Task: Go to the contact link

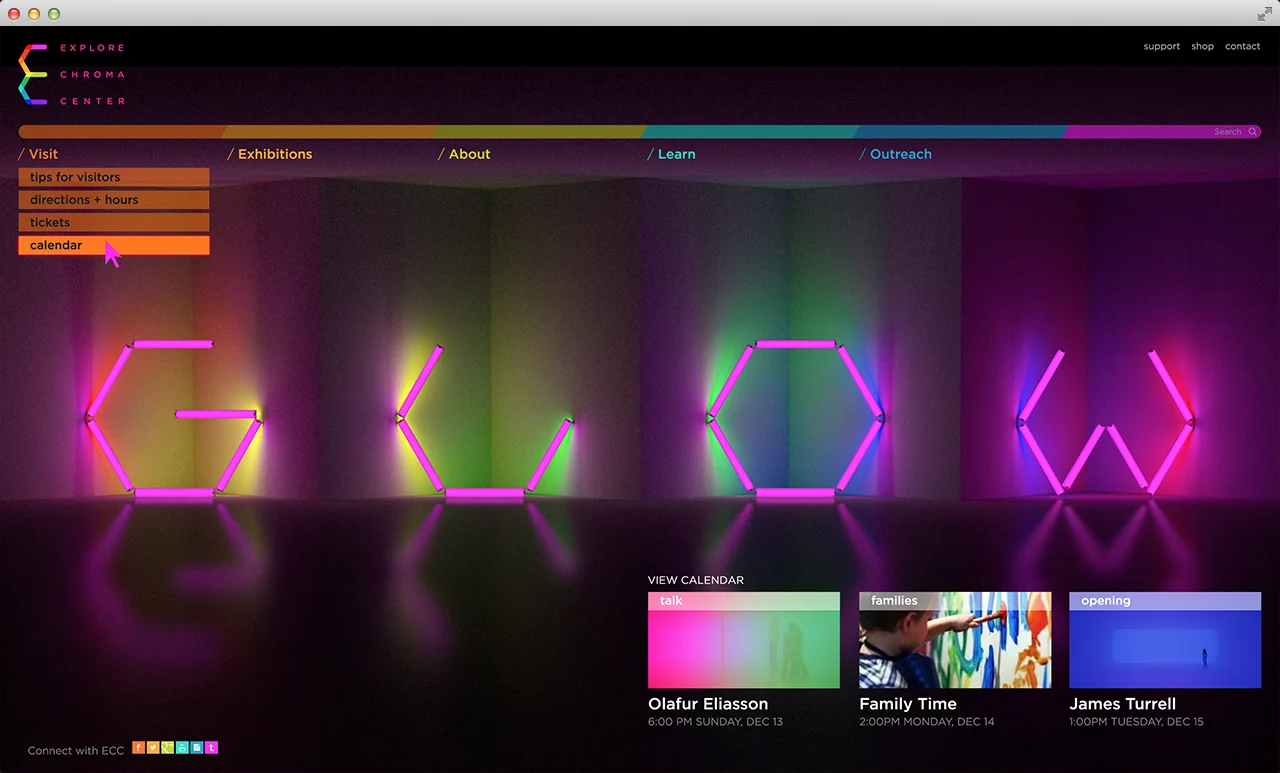Action: [1242, 46]
